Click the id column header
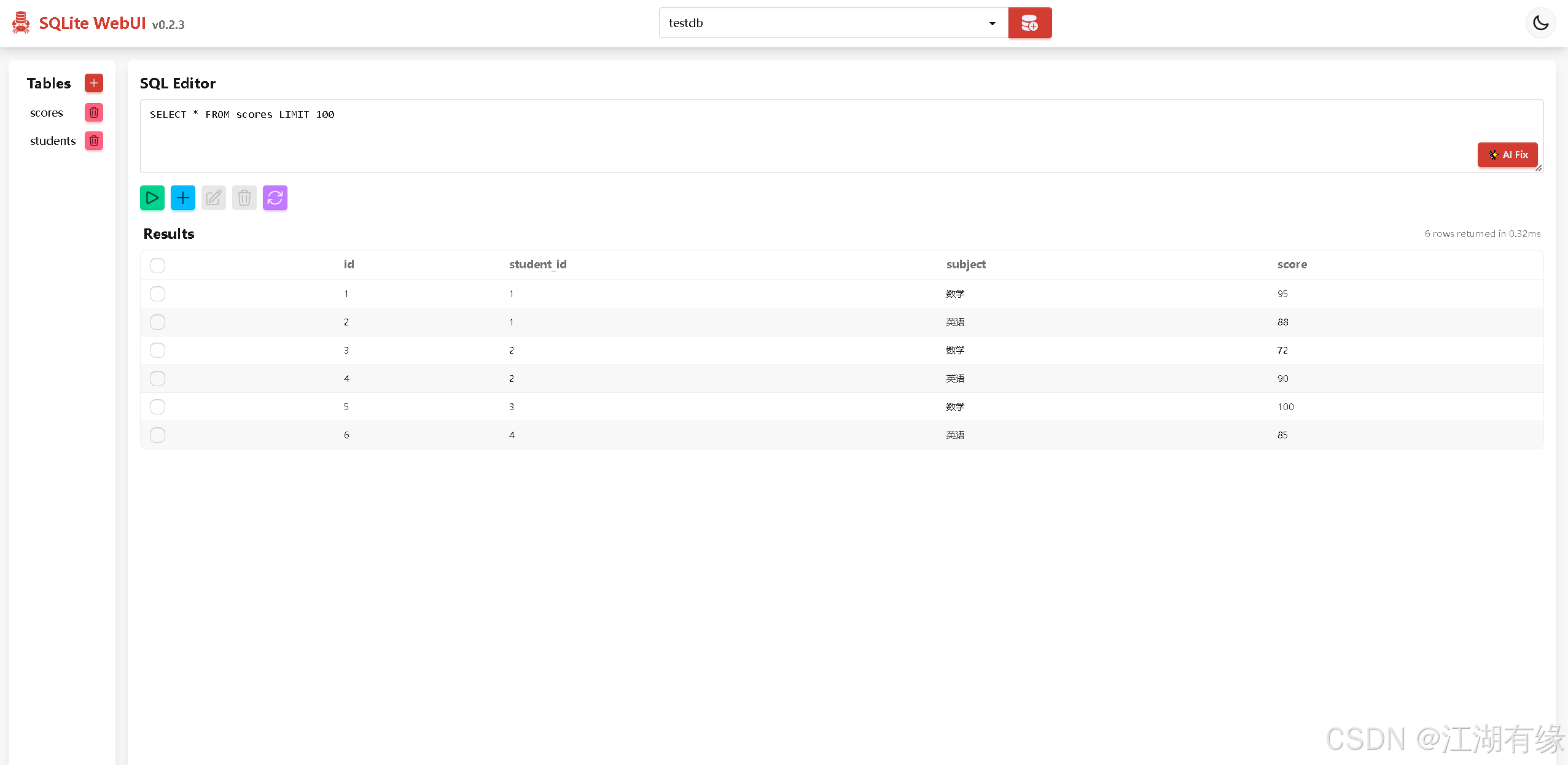 point(349,265)
